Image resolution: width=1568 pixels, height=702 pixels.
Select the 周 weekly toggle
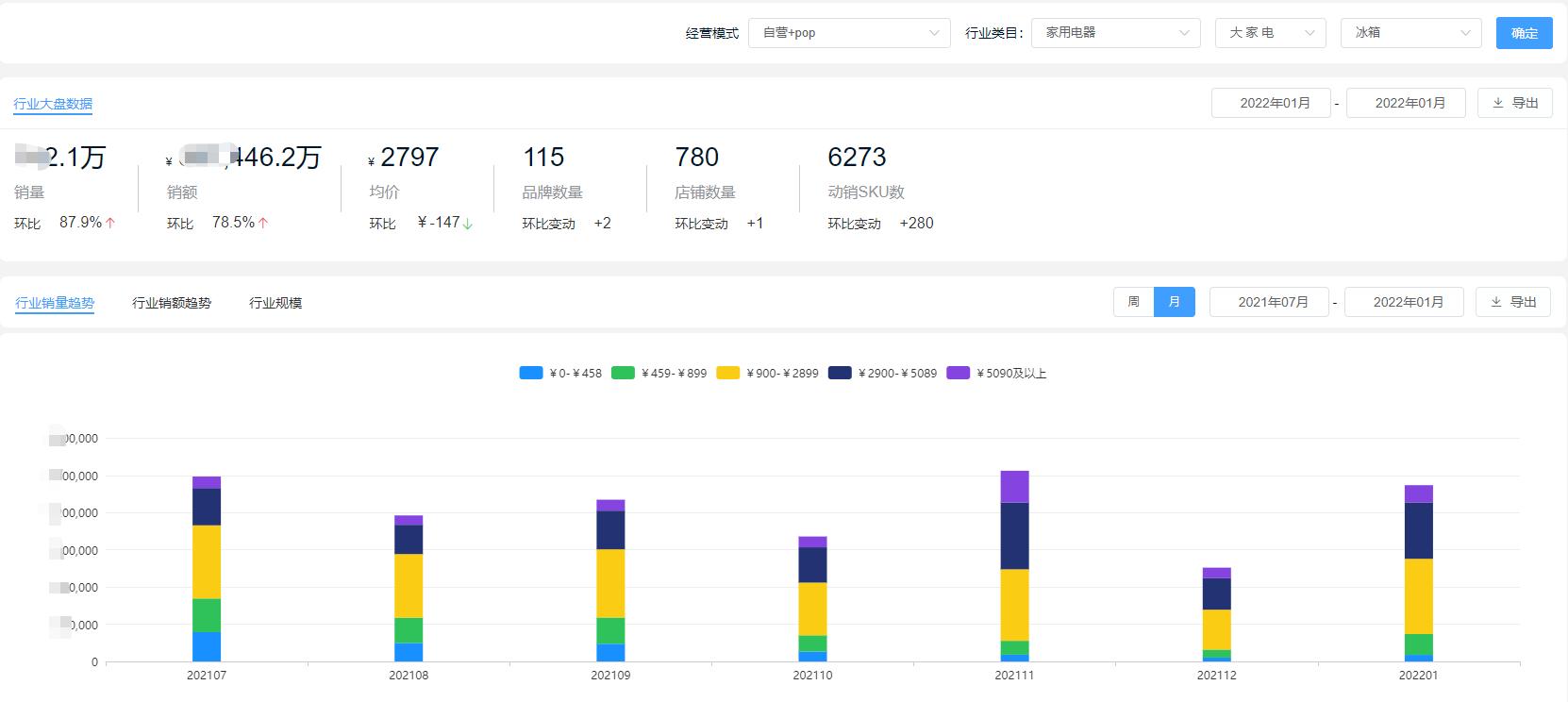point(1133,302)
